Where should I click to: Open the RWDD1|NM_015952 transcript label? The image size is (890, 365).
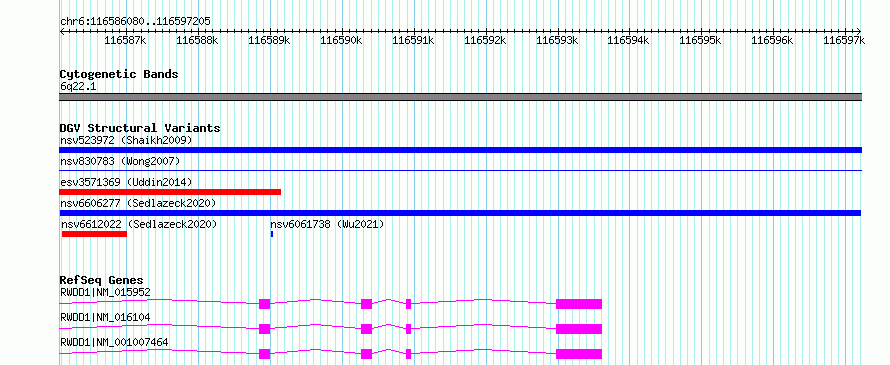[105, 292]
